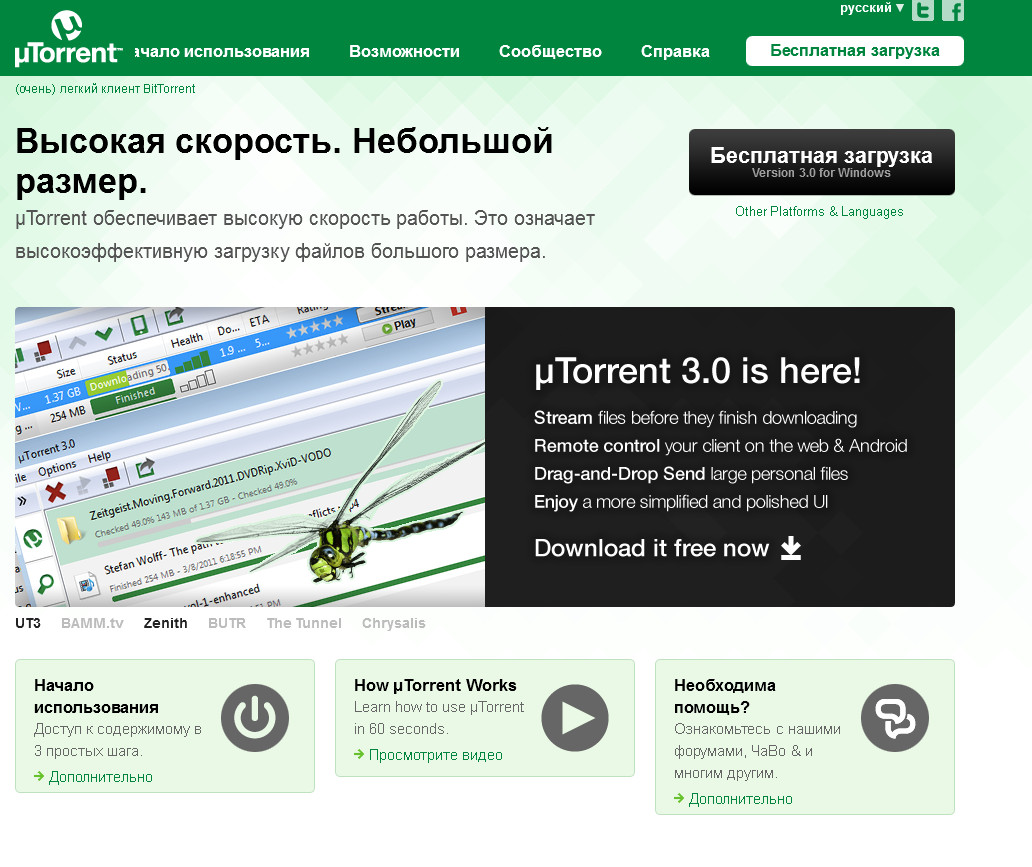Image resolution: width=1032 pixels, height=867 pixels.
Task: Open the Начало использования menu item
Action: (222, 51)
